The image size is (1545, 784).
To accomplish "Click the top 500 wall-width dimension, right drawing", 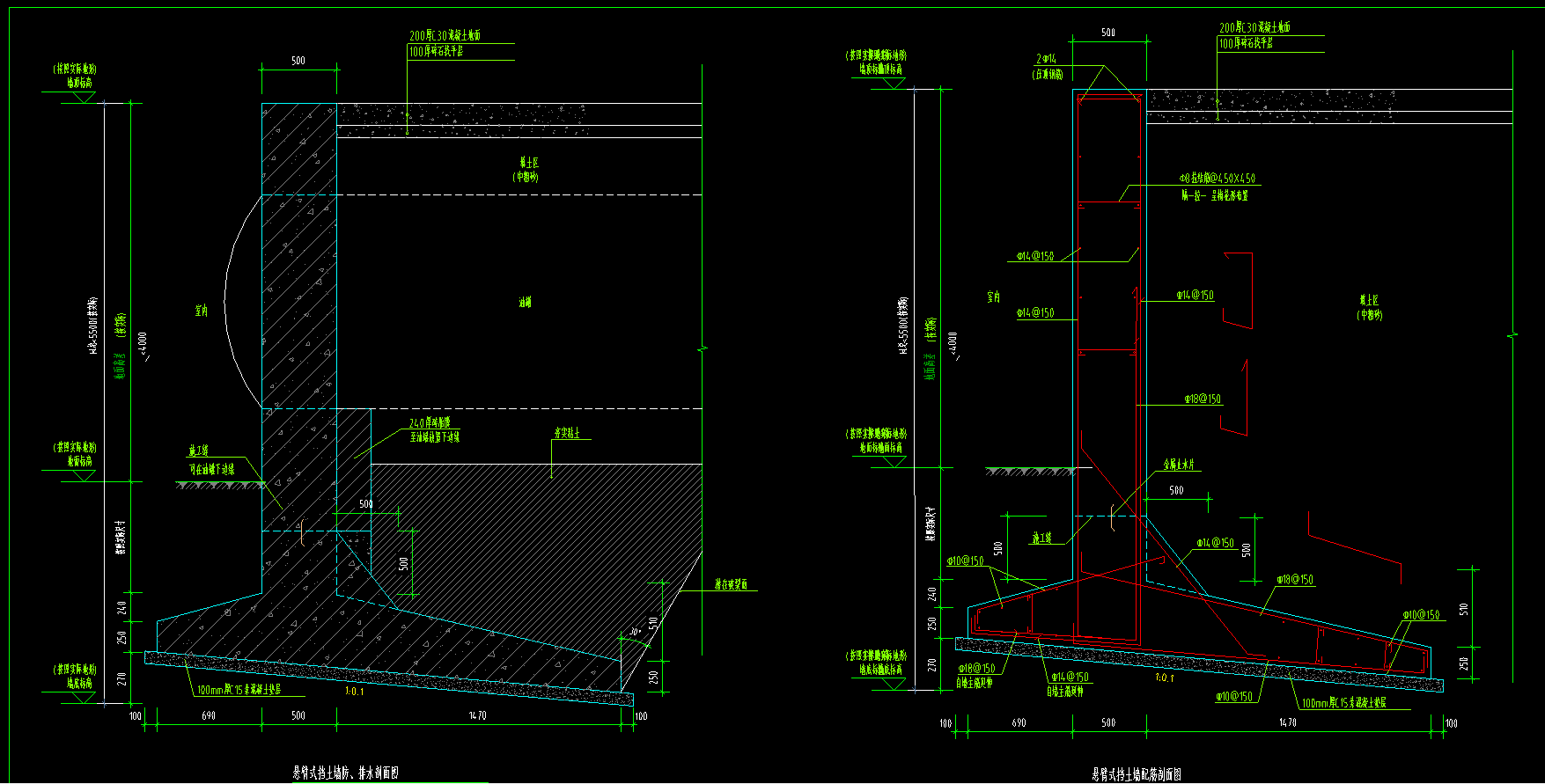I will (1108, 33).
